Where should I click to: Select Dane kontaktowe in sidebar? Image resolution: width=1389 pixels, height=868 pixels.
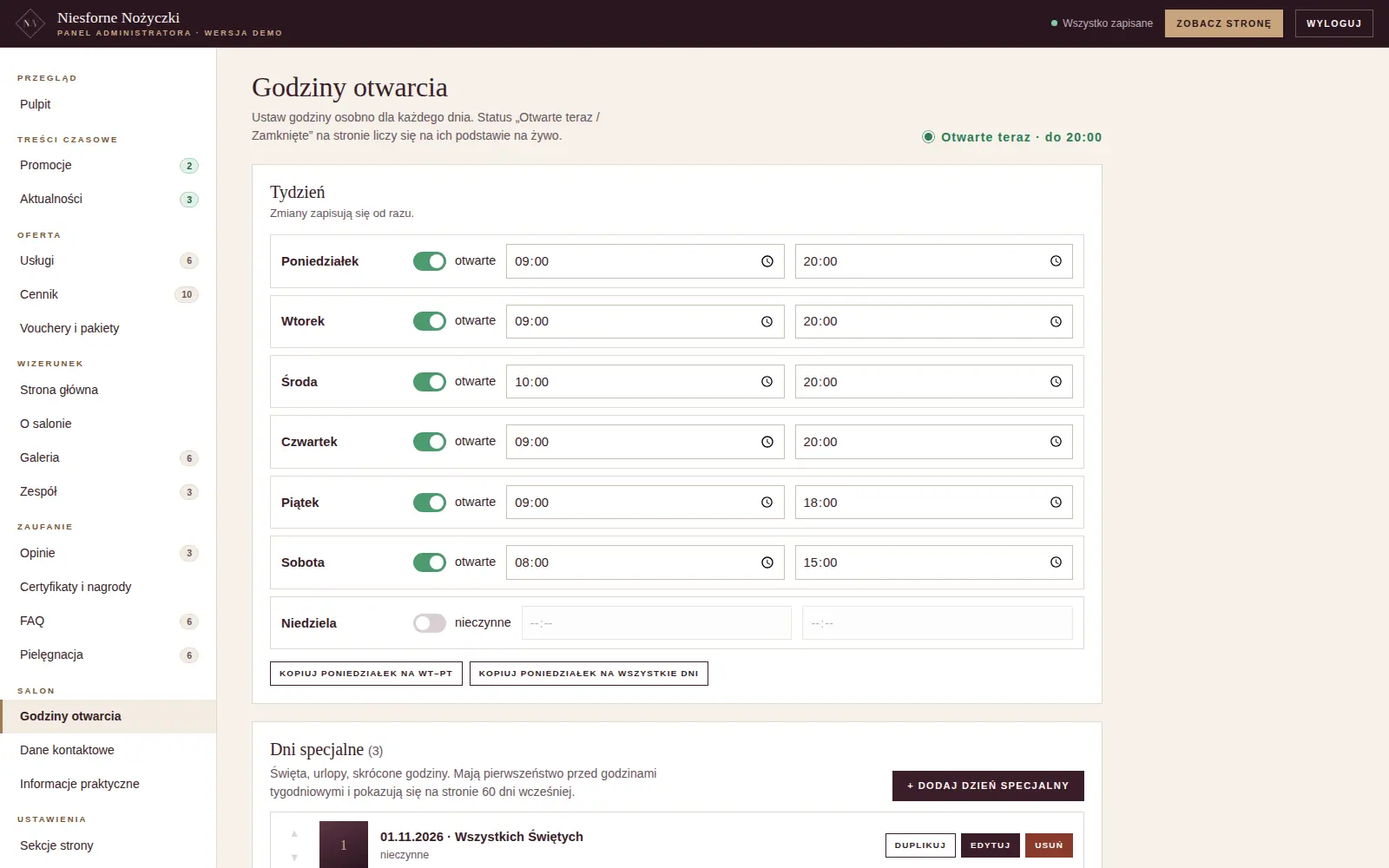[x=109, y=750]
